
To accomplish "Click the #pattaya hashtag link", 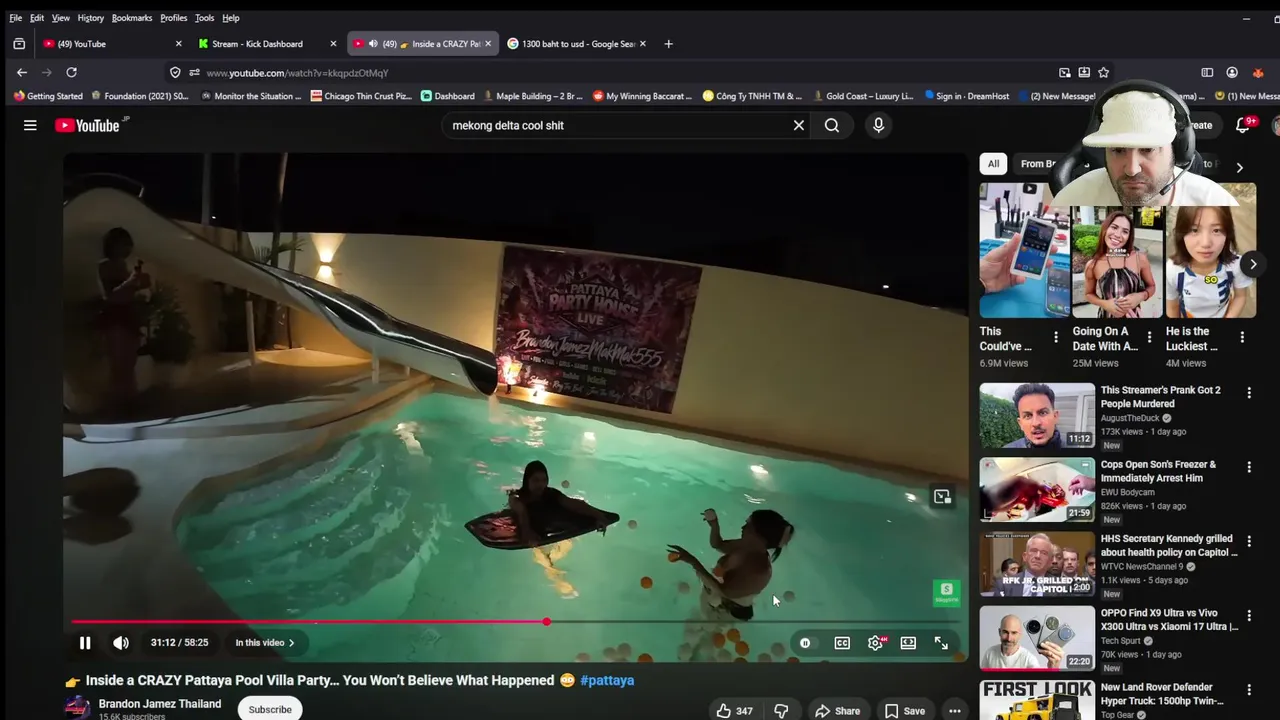I will pos(607,680).
